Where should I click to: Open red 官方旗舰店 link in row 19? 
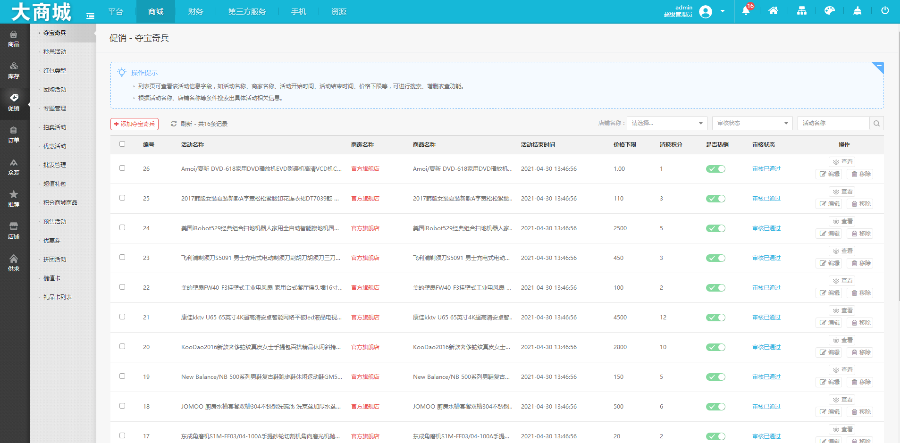(365, 376)
